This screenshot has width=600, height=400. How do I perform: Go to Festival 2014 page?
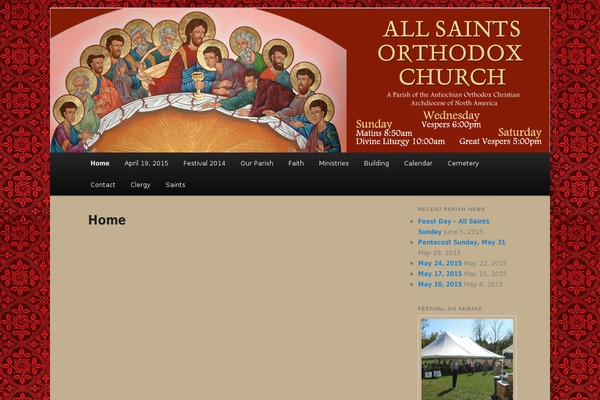coord(204,163)
